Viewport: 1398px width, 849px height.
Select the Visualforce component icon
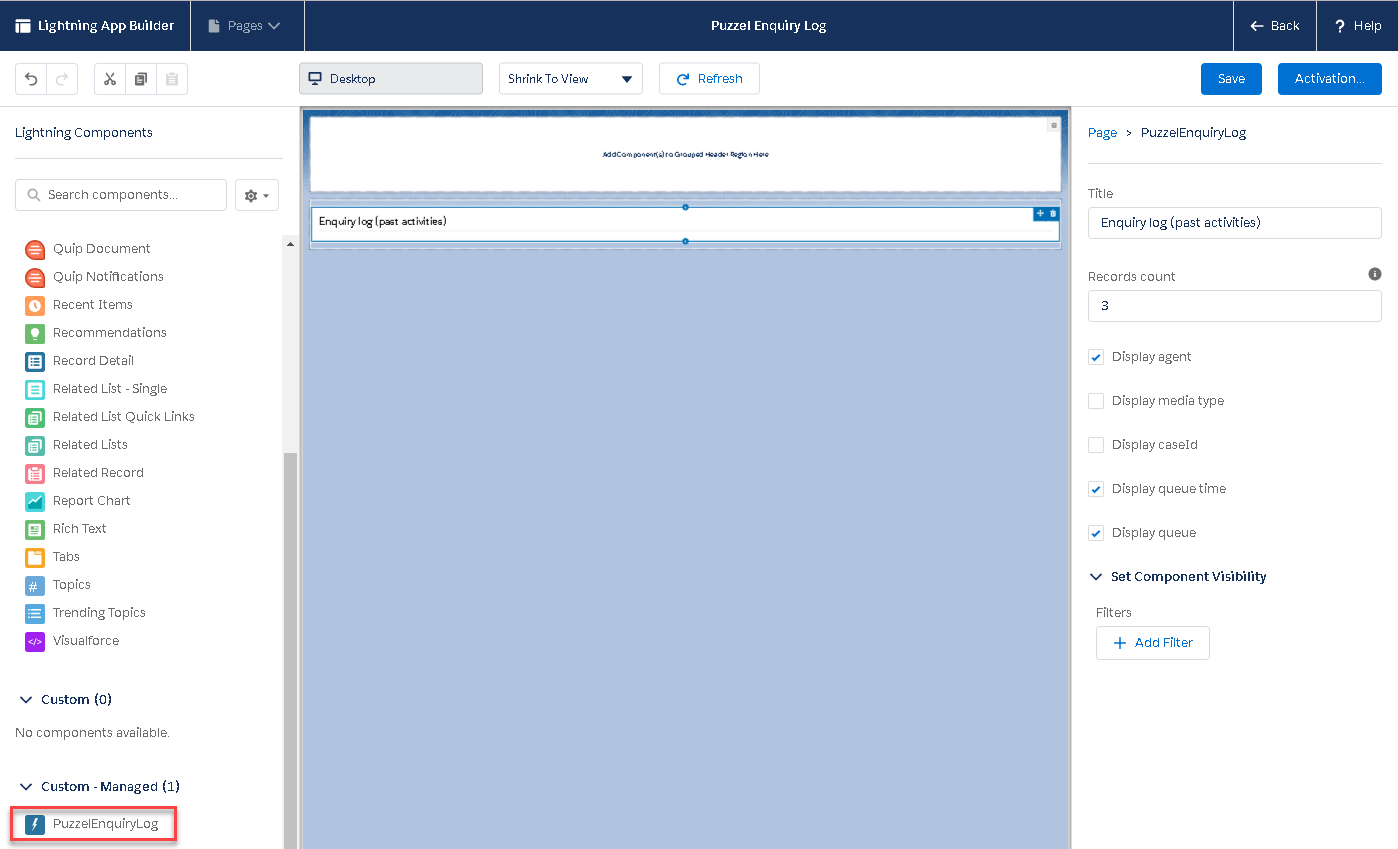coord(35,641)
